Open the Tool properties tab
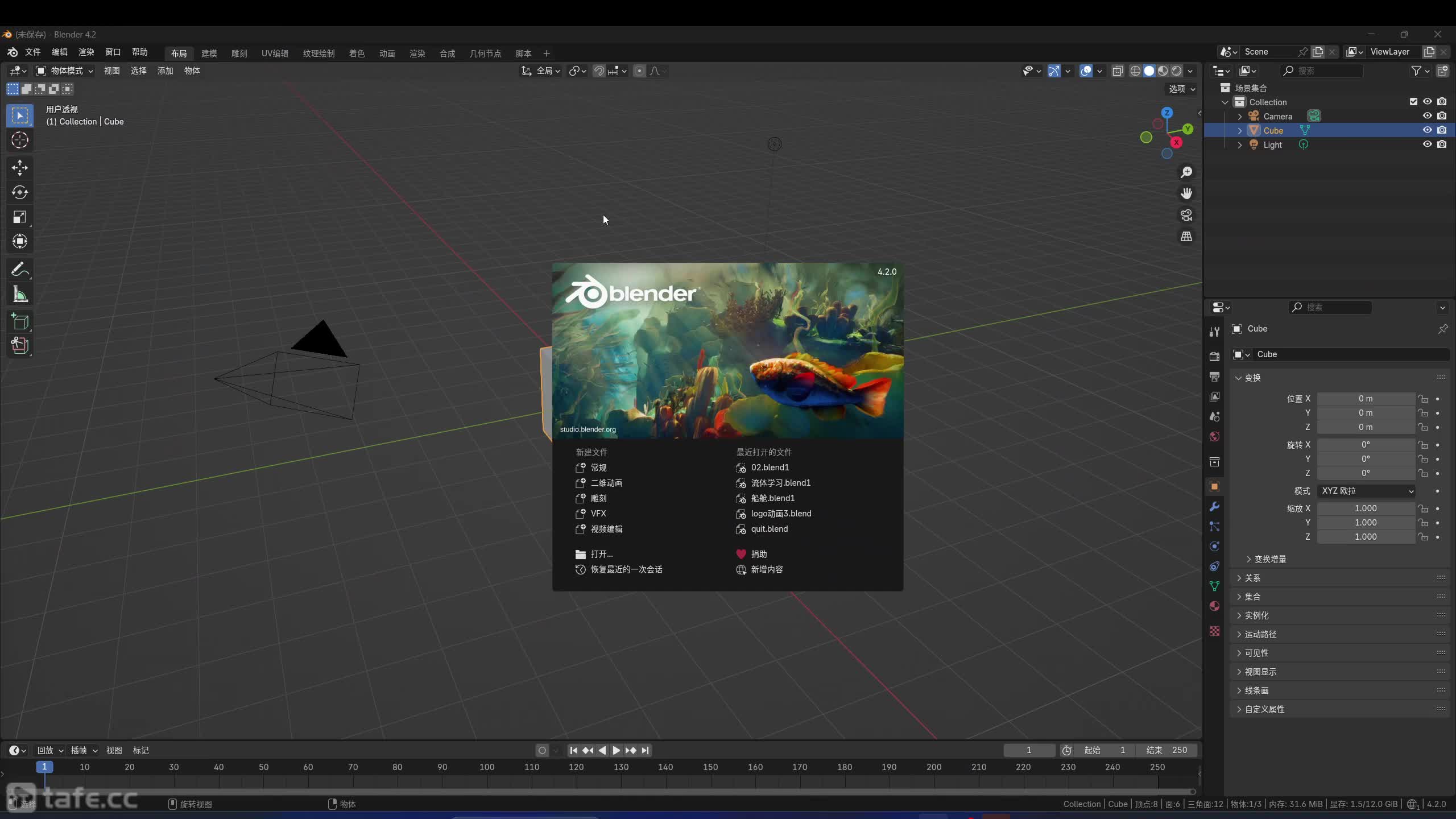Screen dimensions: 1456x819 (x=1214, y=332)
